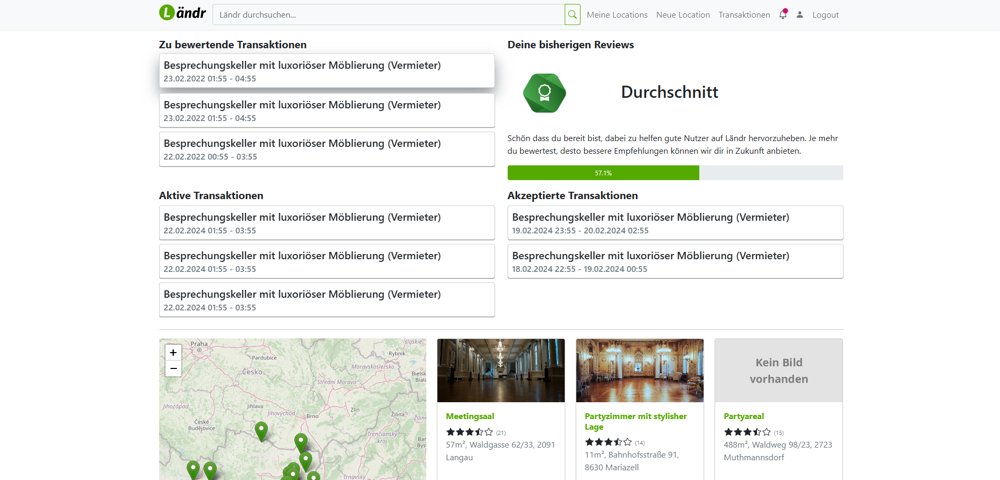Click the Partyzimmer ballroom photo

point(640,370)
